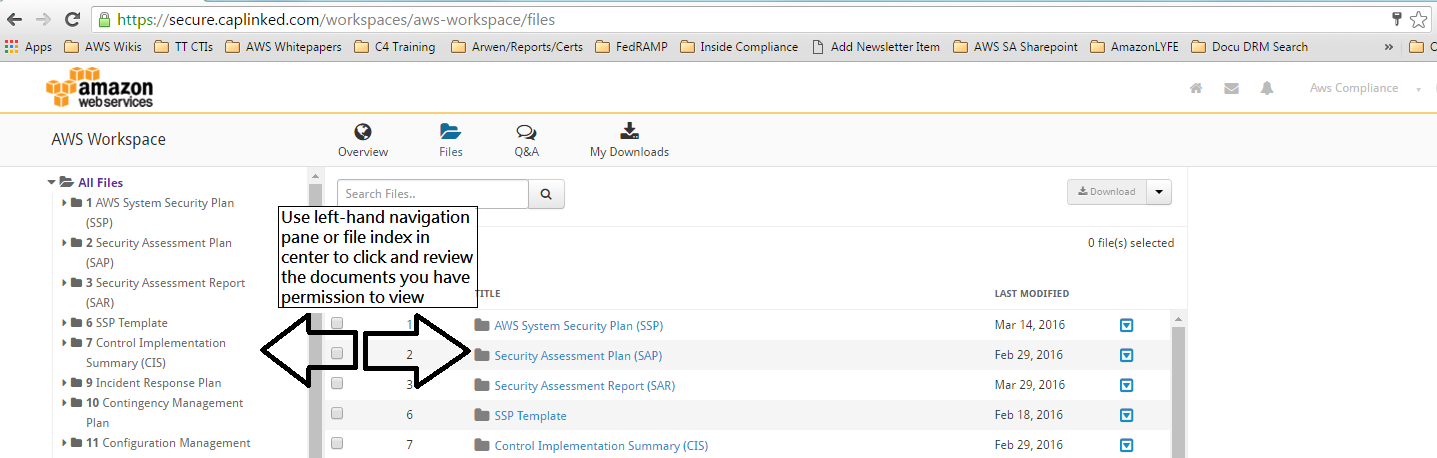Expand 3 Security Assessment Report tree node
1437x458 pixels.
65,283
